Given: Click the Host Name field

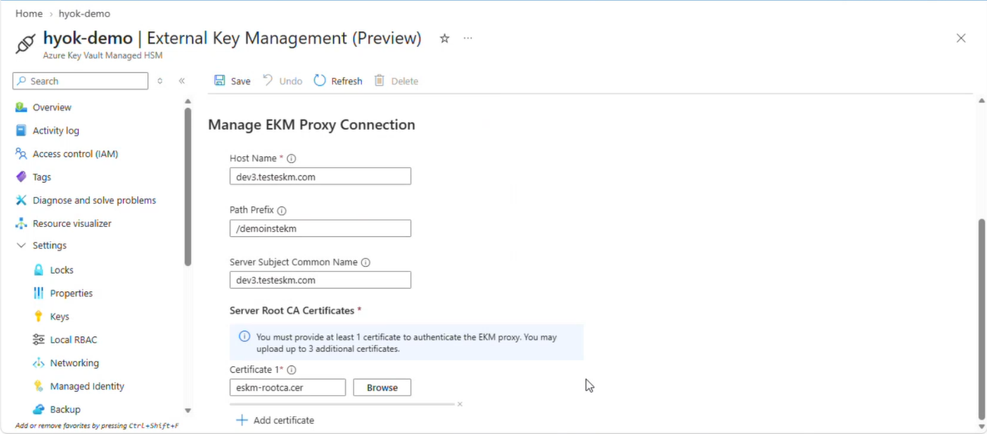Looking at the screenshot, I should coord(320,176).
